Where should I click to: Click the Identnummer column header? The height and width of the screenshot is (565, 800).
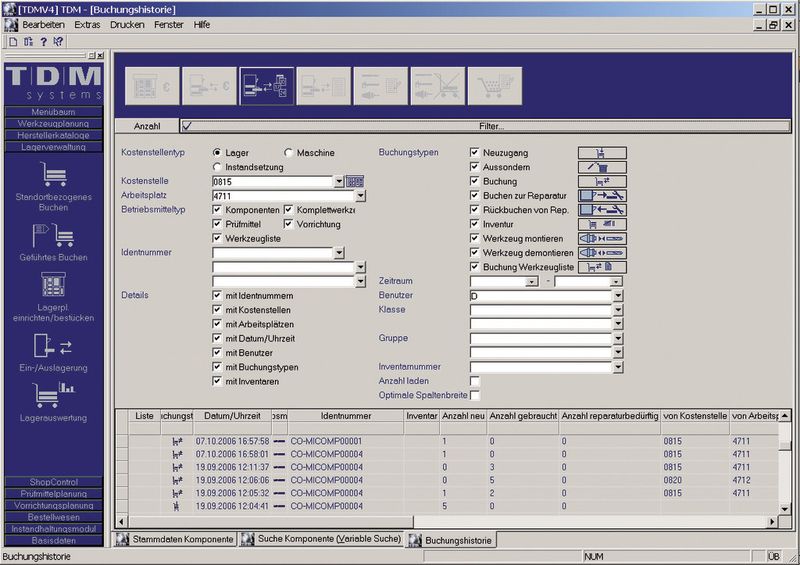point(346,416)
